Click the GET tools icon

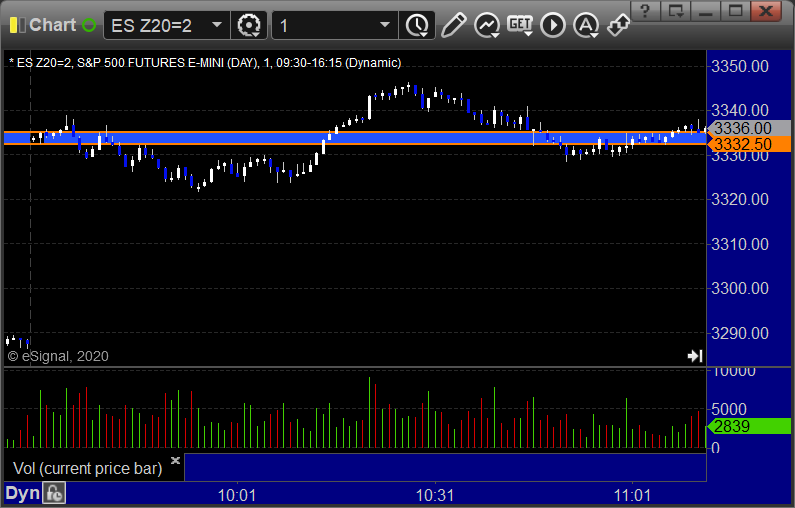click(x=520, y=25)
